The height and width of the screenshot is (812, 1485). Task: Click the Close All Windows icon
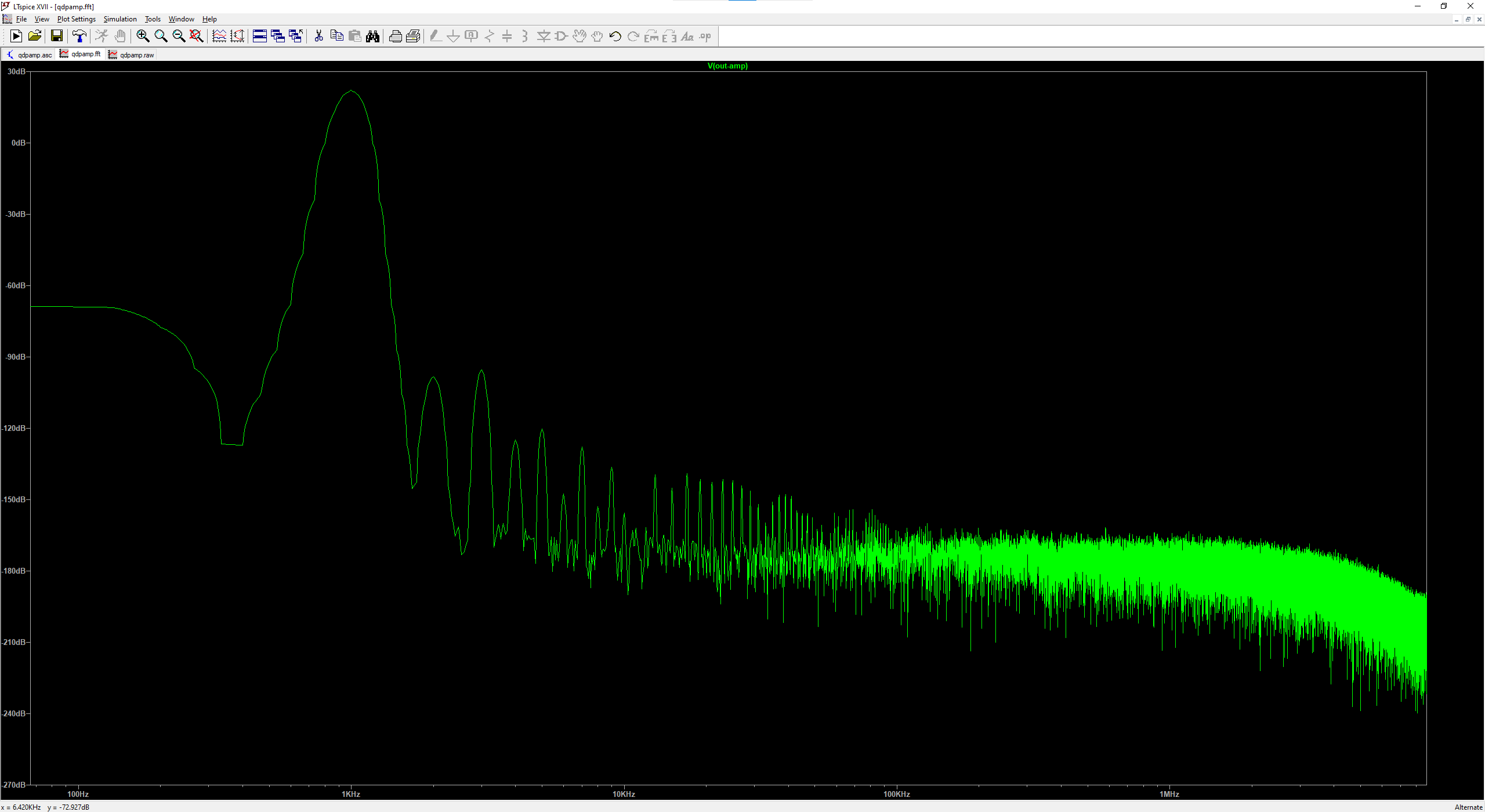296,37
